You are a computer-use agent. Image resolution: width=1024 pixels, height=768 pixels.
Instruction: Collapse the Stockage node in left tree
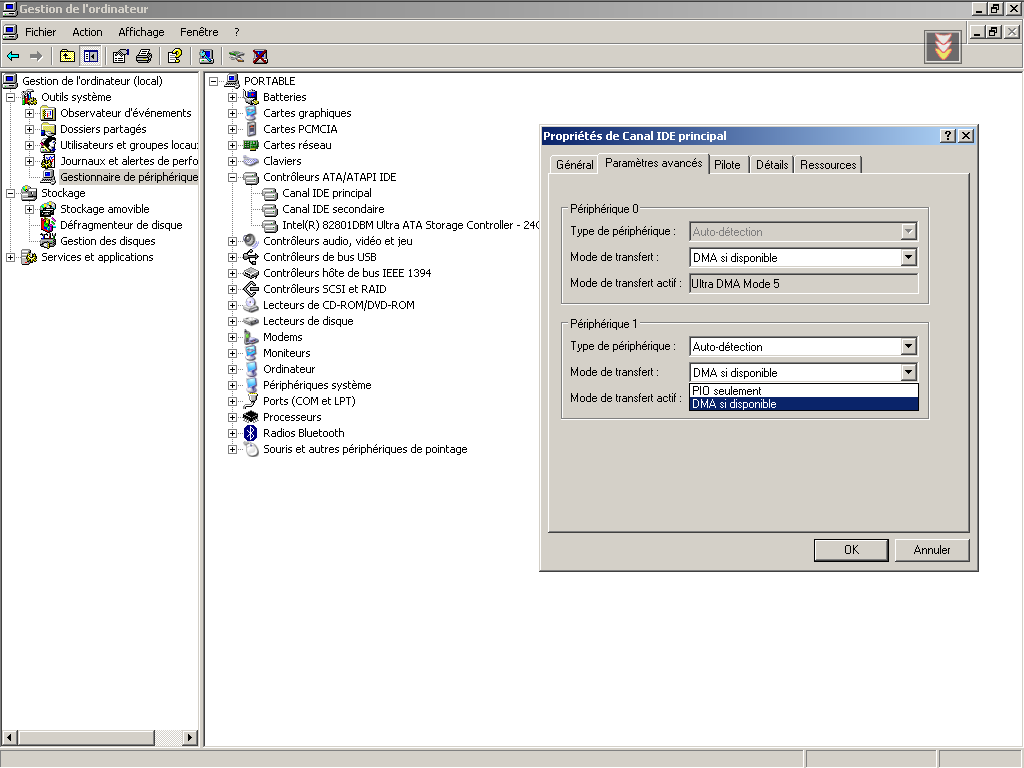tap(10, 193)
